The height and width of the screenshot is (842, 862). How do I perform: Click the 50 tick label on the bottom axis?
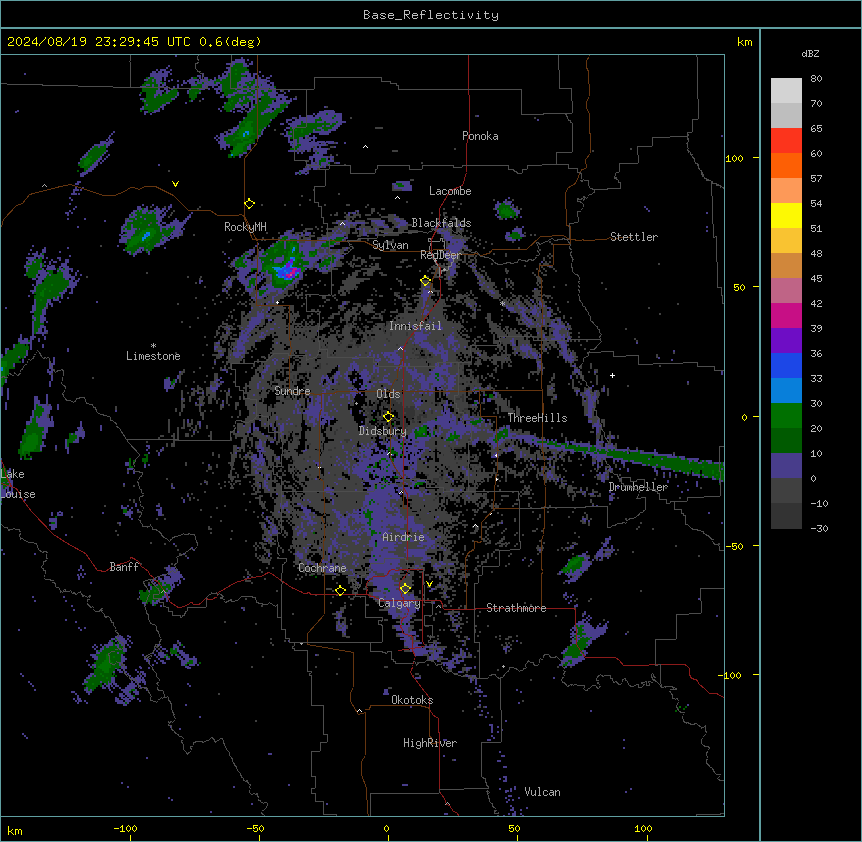pos(514,828)
